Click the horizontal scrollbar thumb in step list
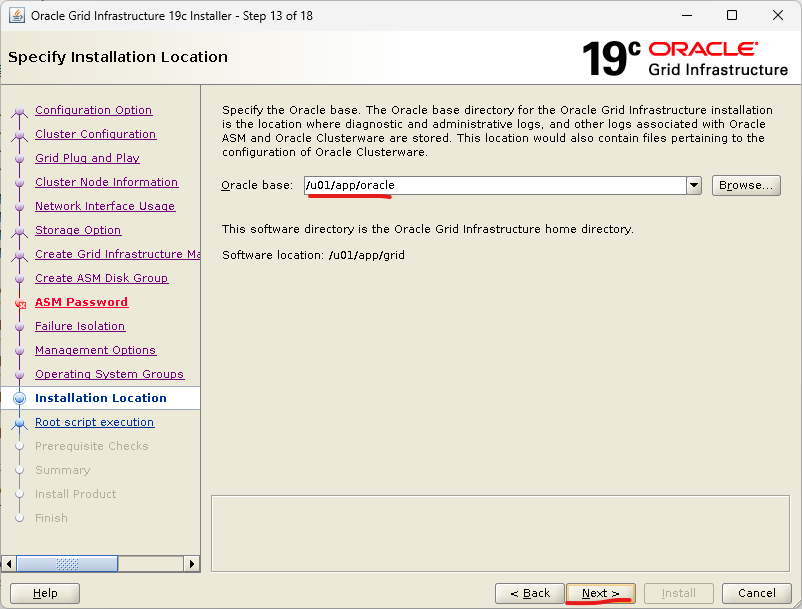 (x=67, y=564)
